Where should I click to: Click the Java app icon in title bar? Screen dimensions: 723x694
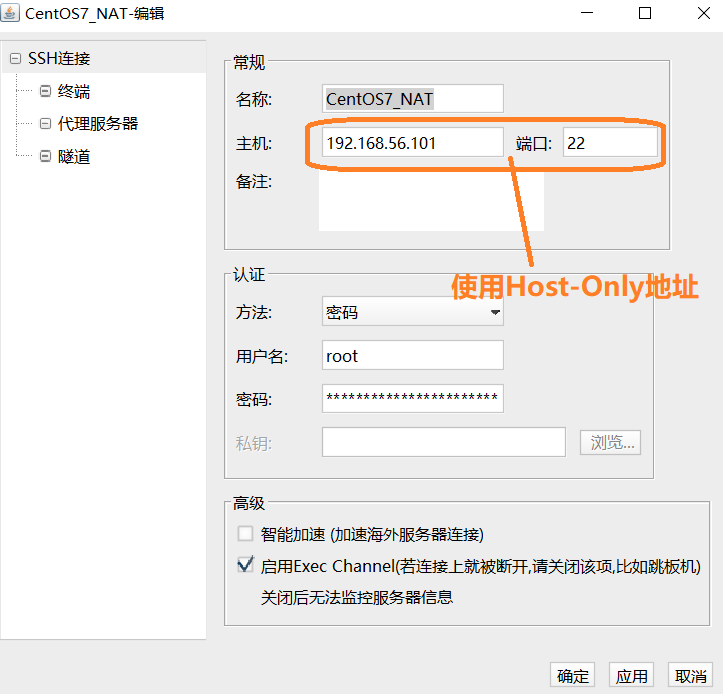tap(11, 13)
